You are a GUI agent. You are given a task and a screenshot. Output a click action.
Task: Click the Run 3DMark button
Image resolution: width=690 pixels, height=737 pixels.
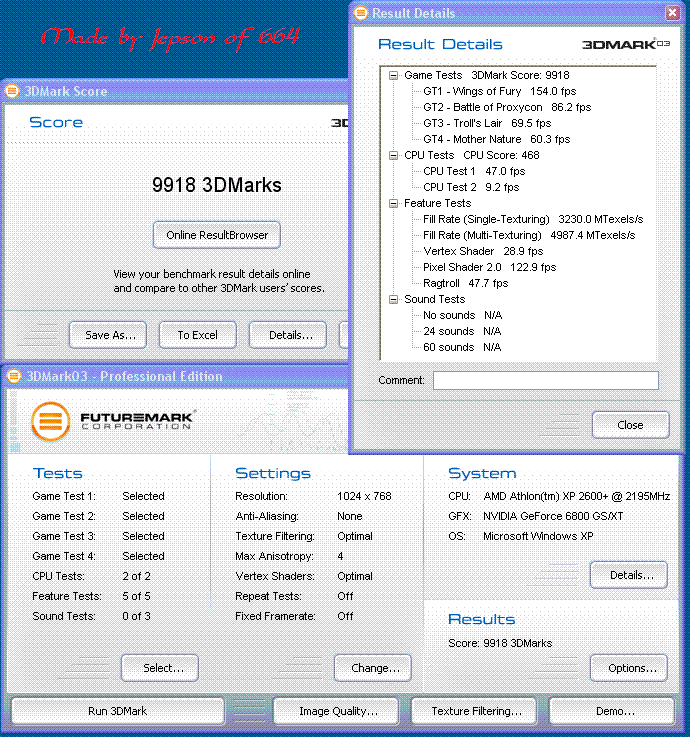(x=118, y=711)
